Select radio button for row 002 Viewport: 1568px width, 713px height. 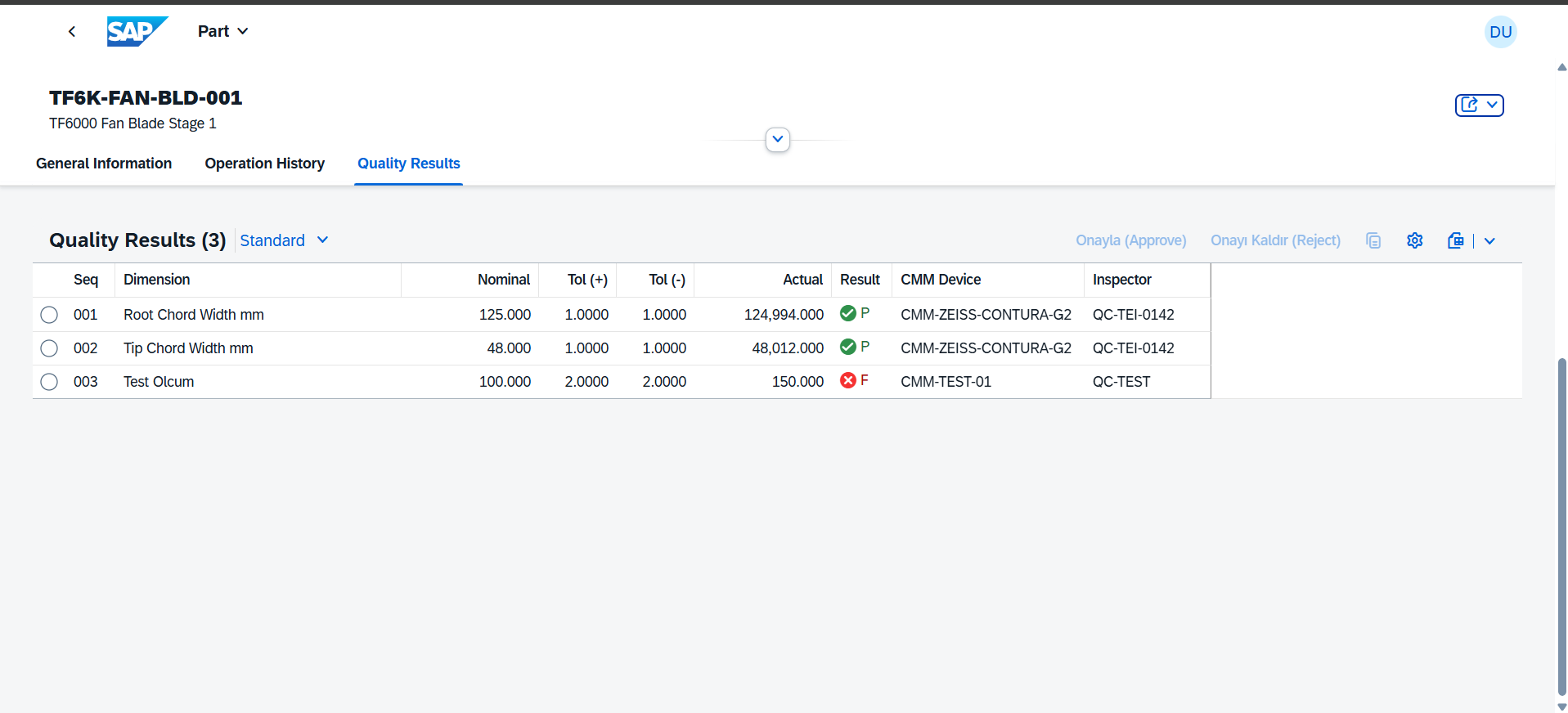49,348
